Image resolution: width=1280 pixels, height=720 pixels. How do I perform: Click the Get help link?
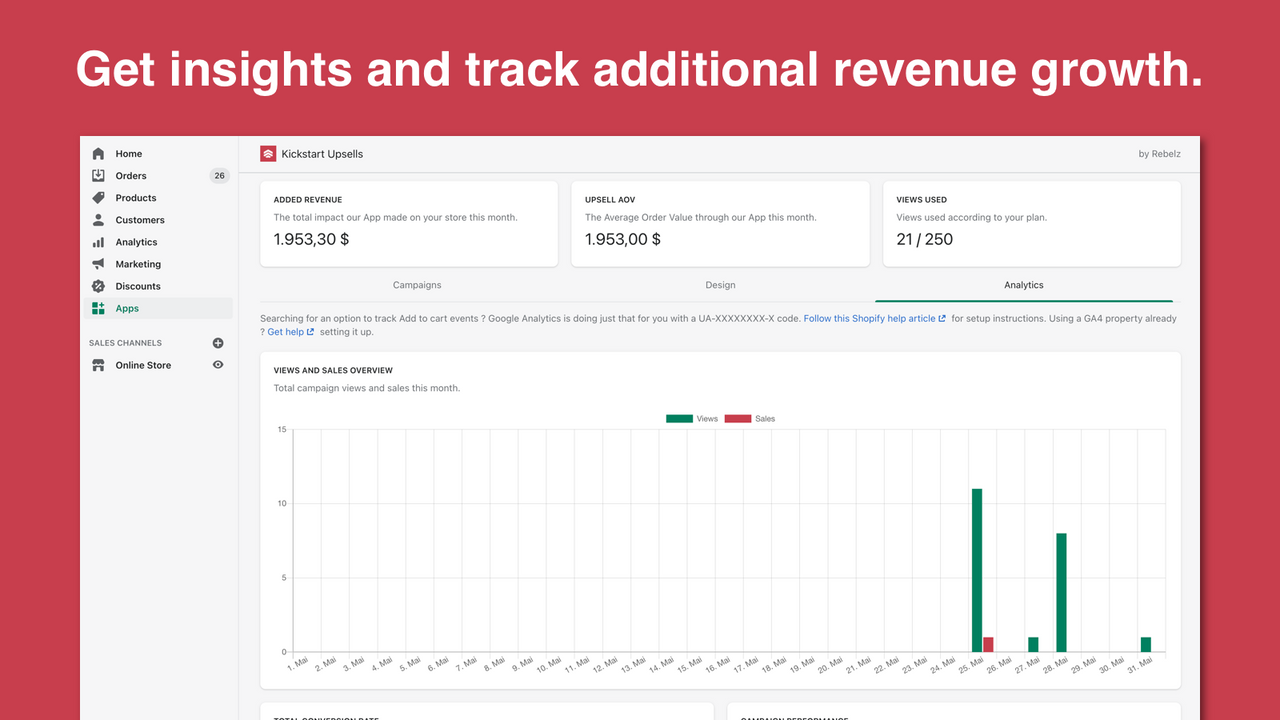tap(287, 331)
